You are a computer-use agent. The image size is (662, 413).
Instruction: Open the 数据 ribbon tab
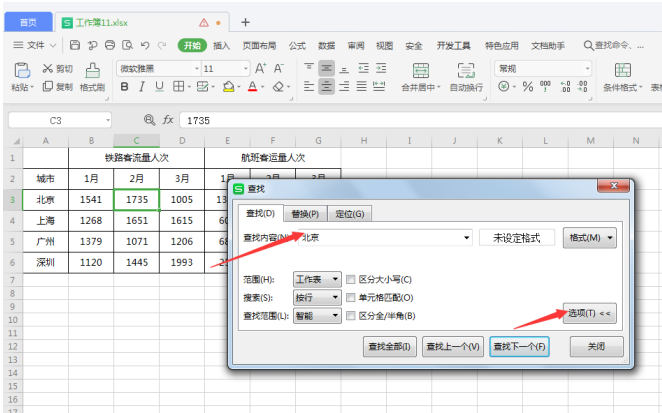tap(326, 46)
